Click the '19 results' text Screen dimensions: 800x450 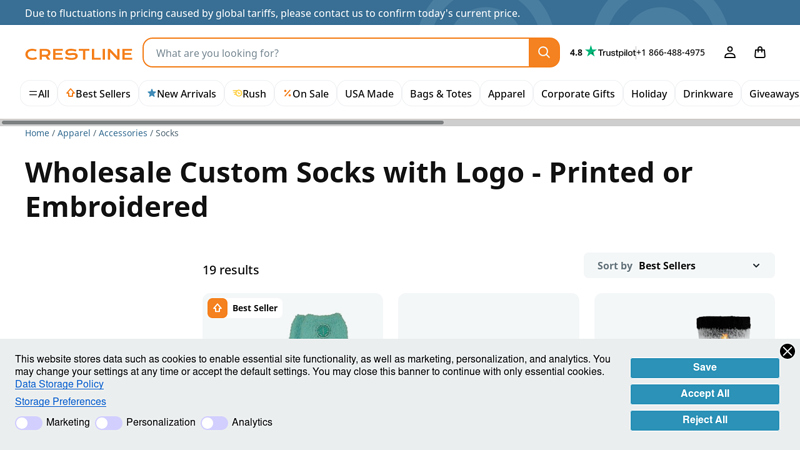(x=231, y=270)
